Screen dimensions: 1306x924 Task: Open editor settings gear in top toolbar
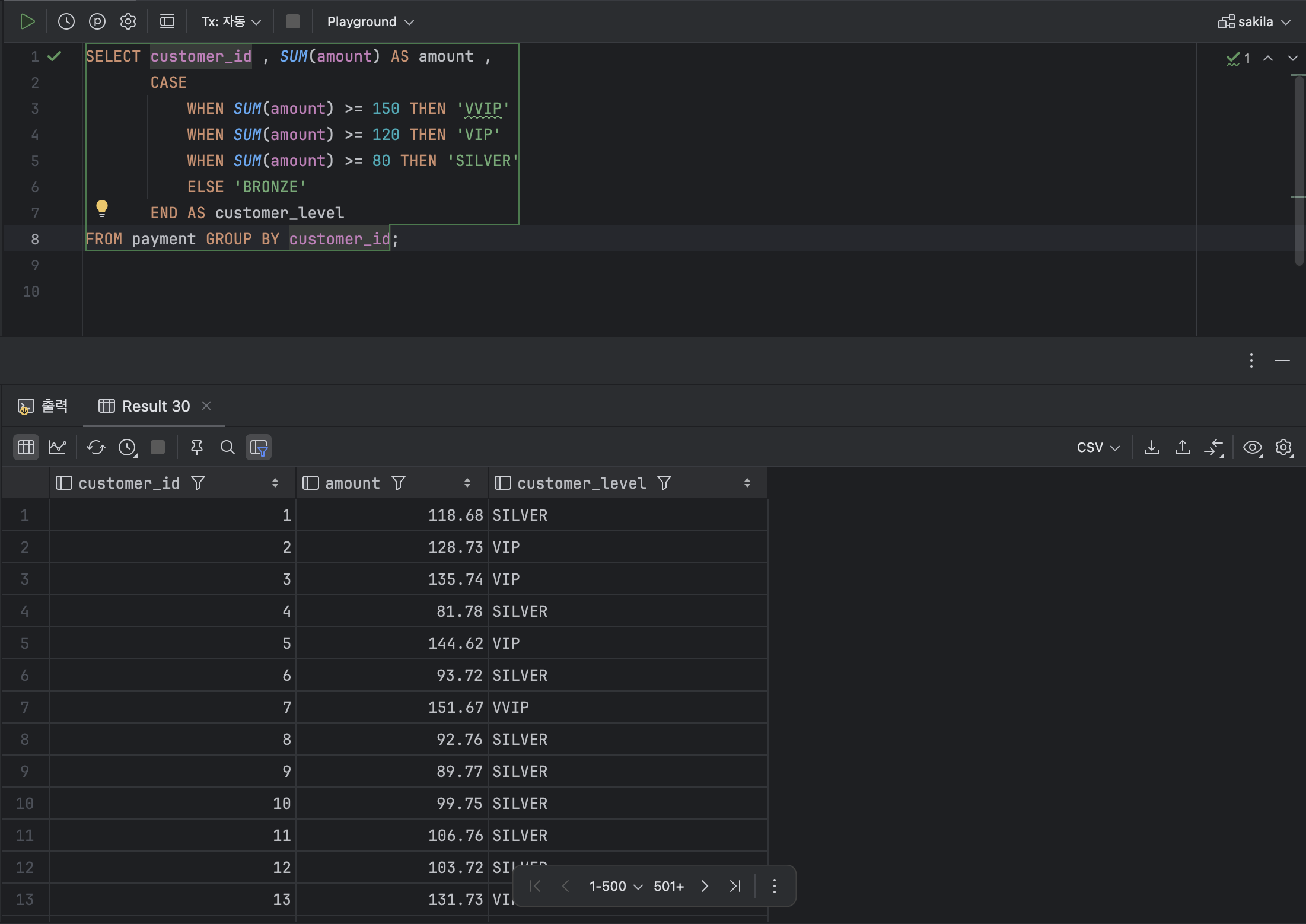128,22
